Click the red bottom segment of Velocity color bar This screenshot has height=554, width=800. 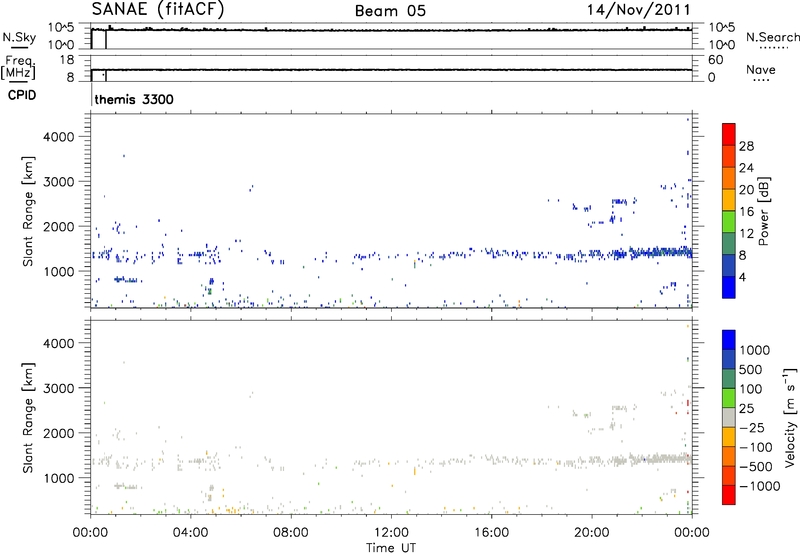[x=729, y=495]
